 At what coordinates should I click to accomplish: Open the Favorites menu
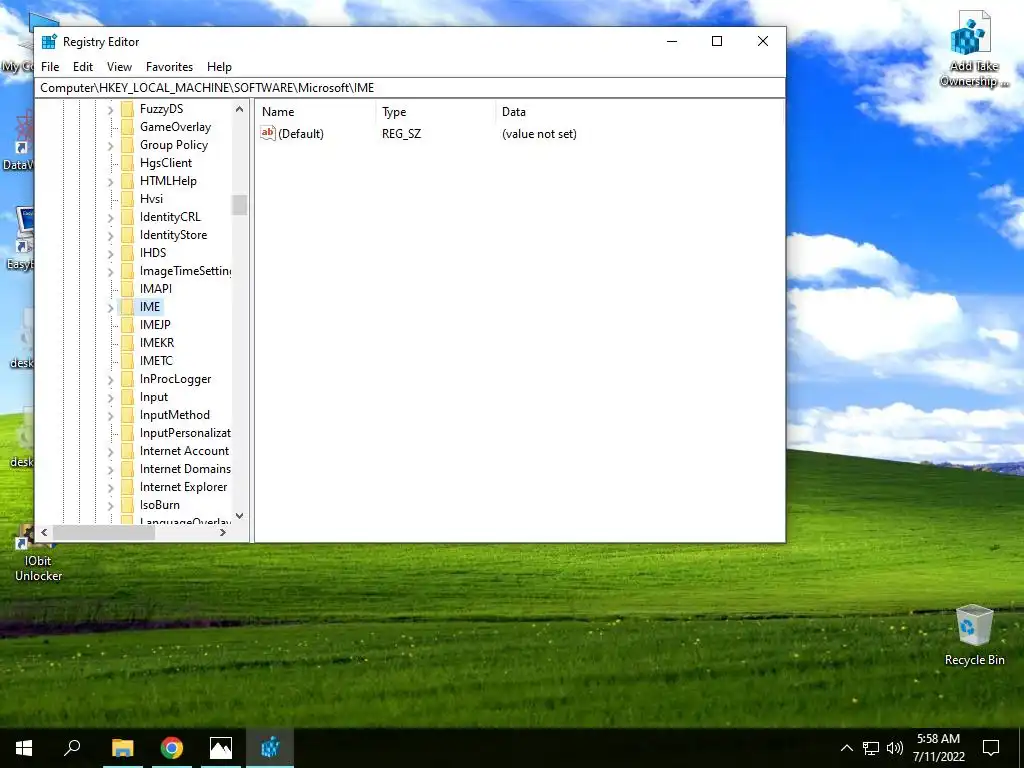coord(169,67)
